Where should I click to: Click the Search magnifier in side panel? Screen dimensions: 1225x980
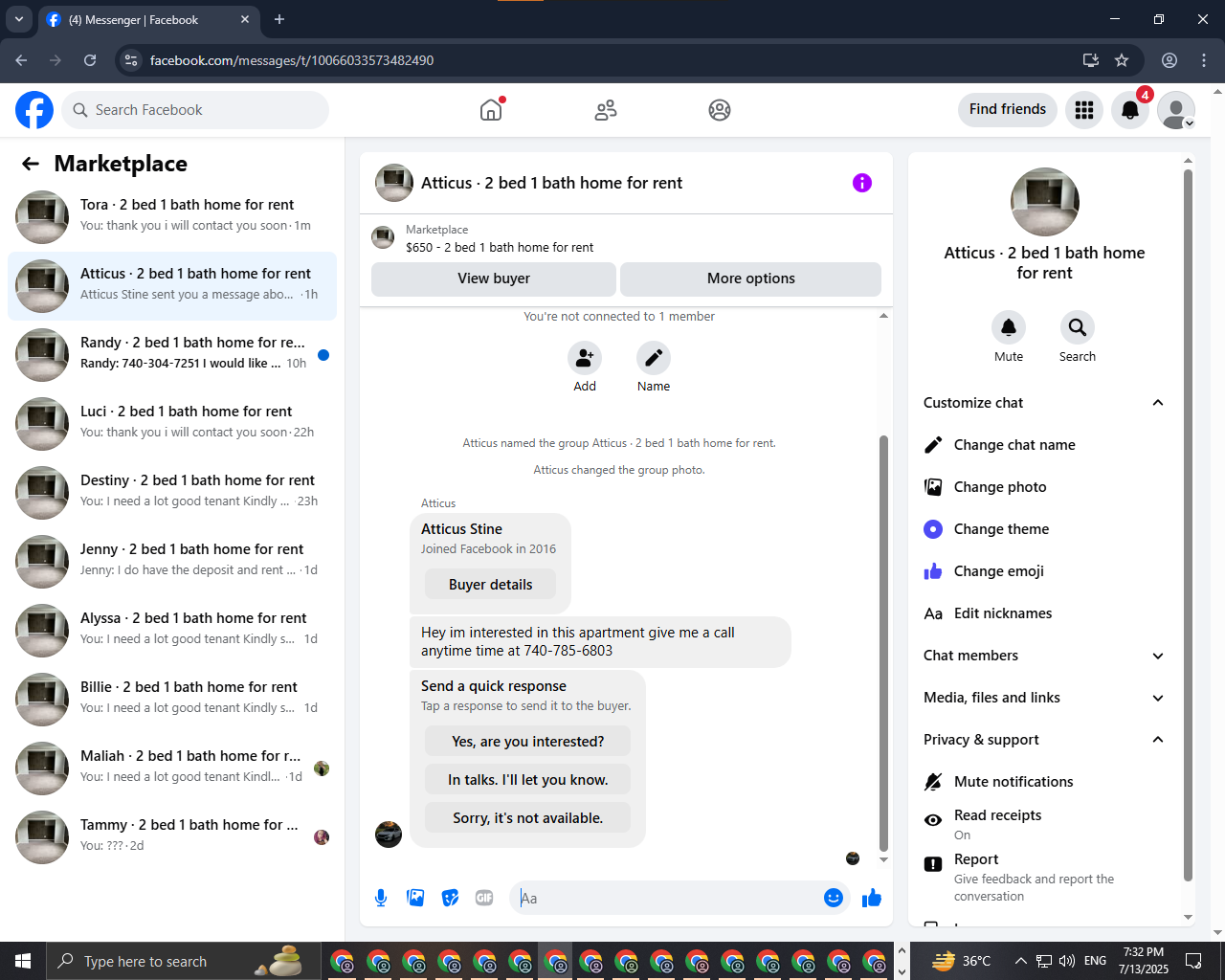(x=1078, y=327)
